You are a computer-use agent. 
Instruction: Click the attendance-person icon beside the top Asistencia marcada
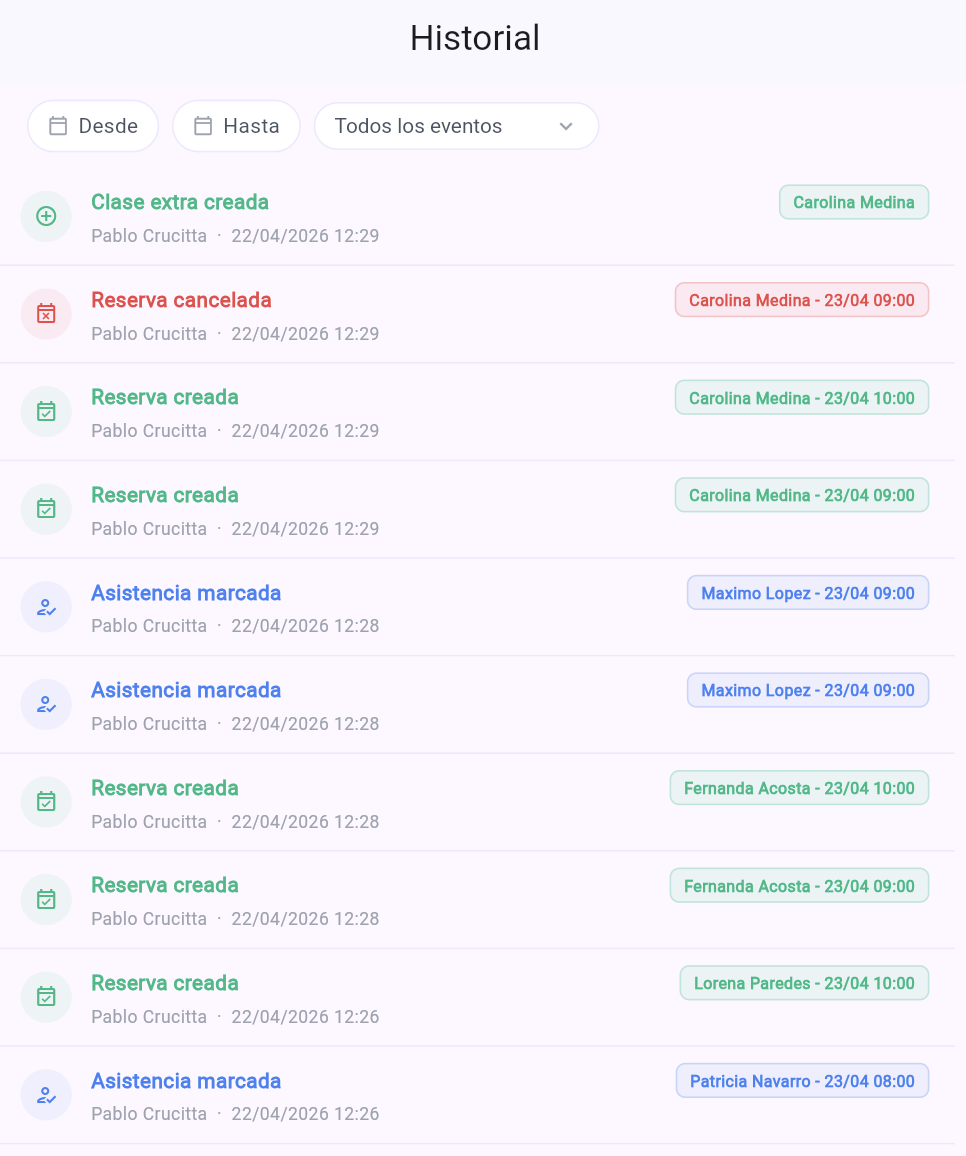(46, 606)
